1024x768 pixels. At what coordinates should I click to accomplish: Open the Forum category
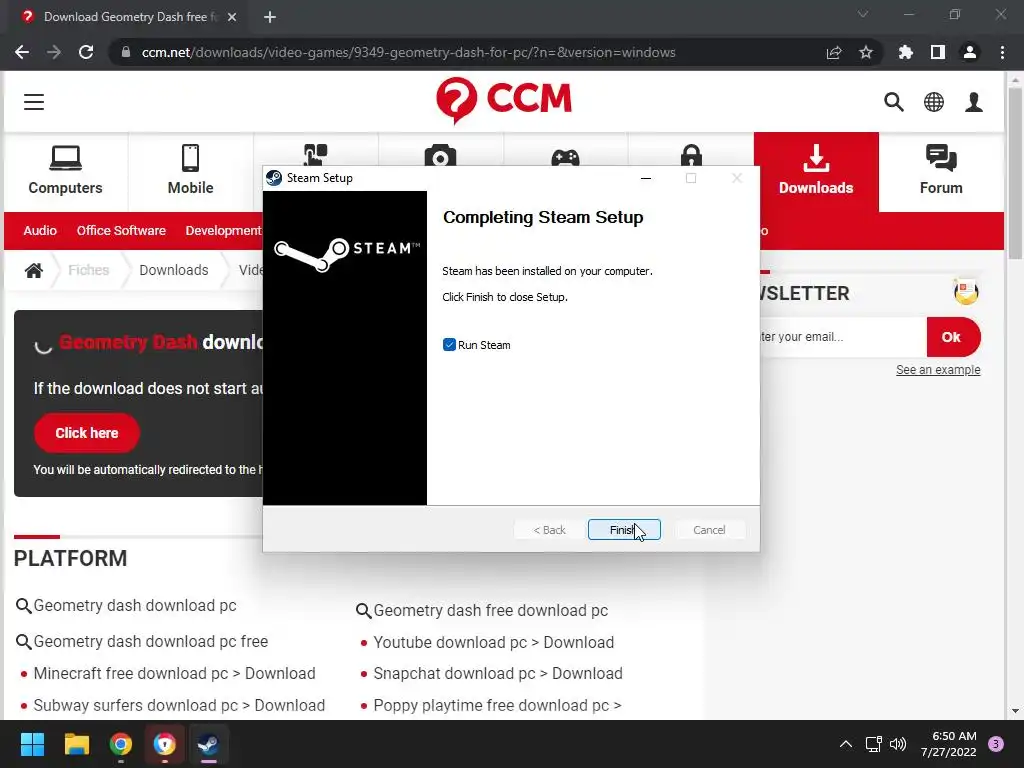click(940, 171)
